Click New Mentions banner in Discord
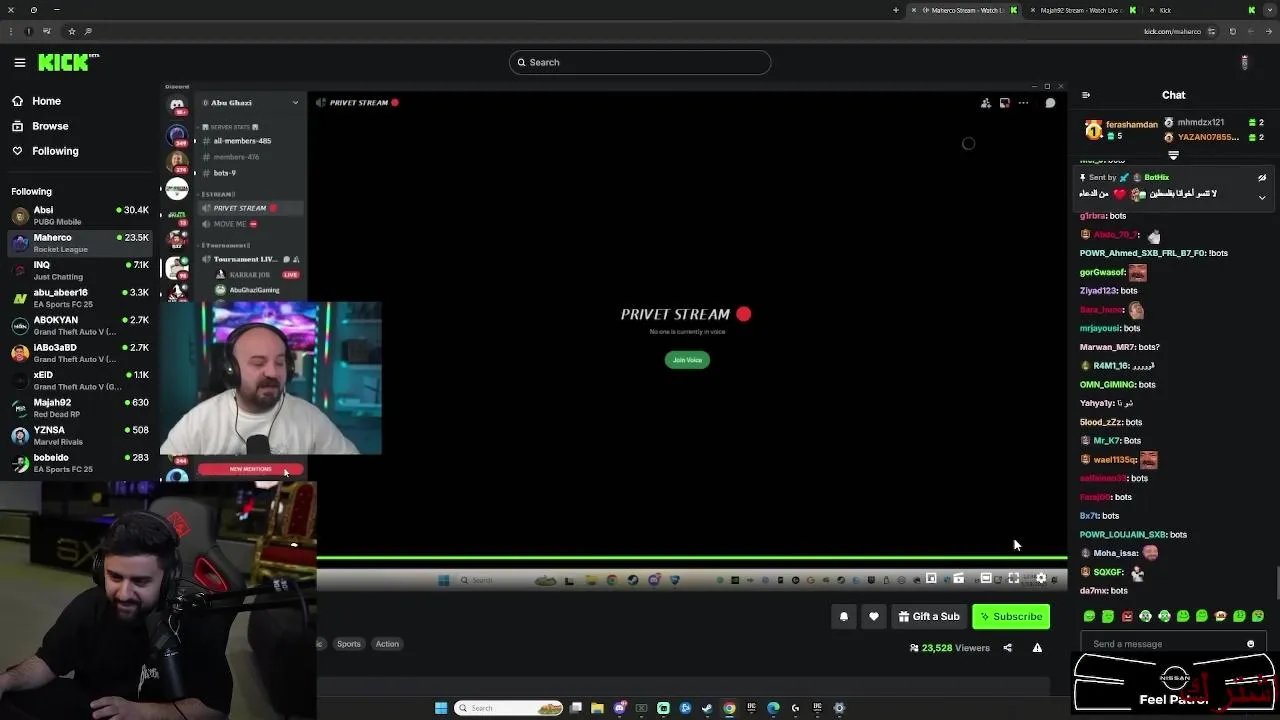The height and width of the screenshot is (720, 1280). pyautogui.click(x=250, y=469)
